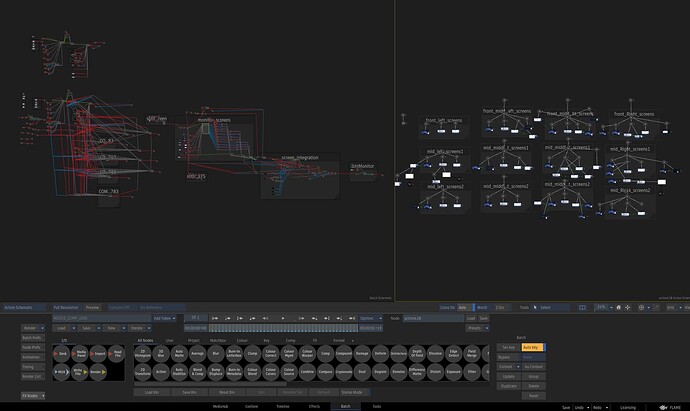
Task: Switch to the Matchbox node tab
Action: tap(218, 341)
